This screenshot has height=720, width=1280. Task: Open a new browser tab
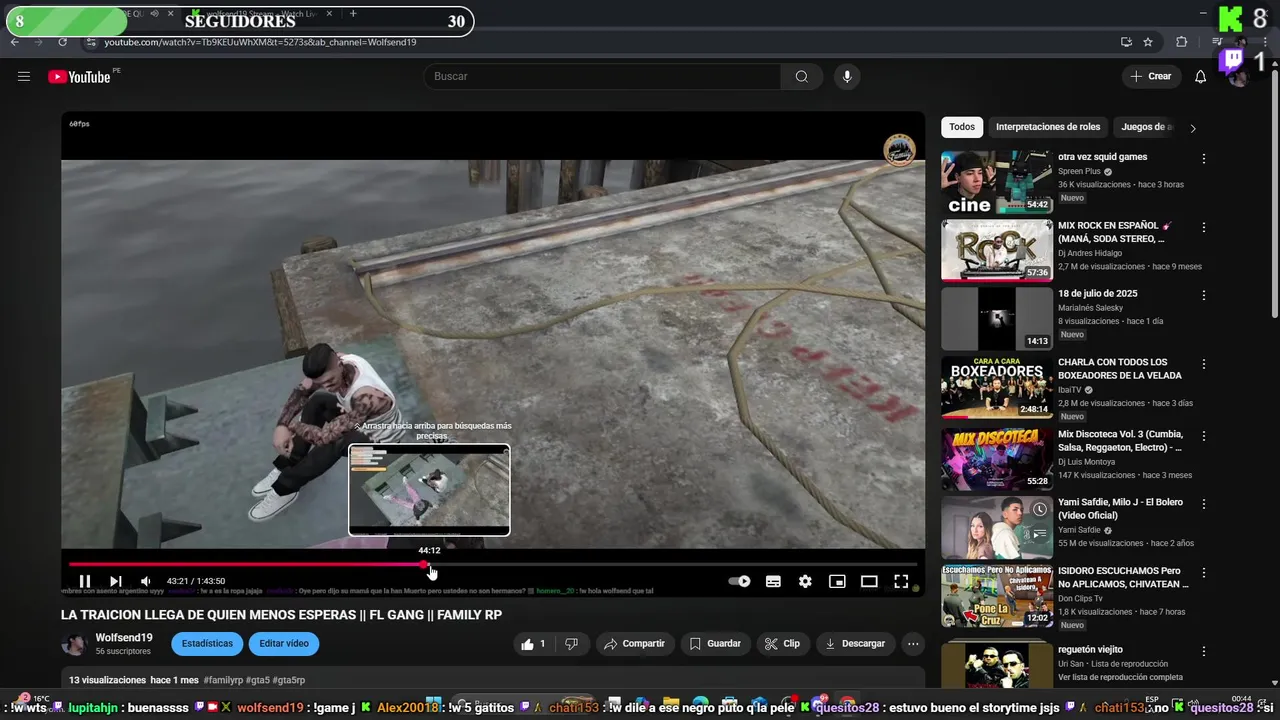pos(353,14)
